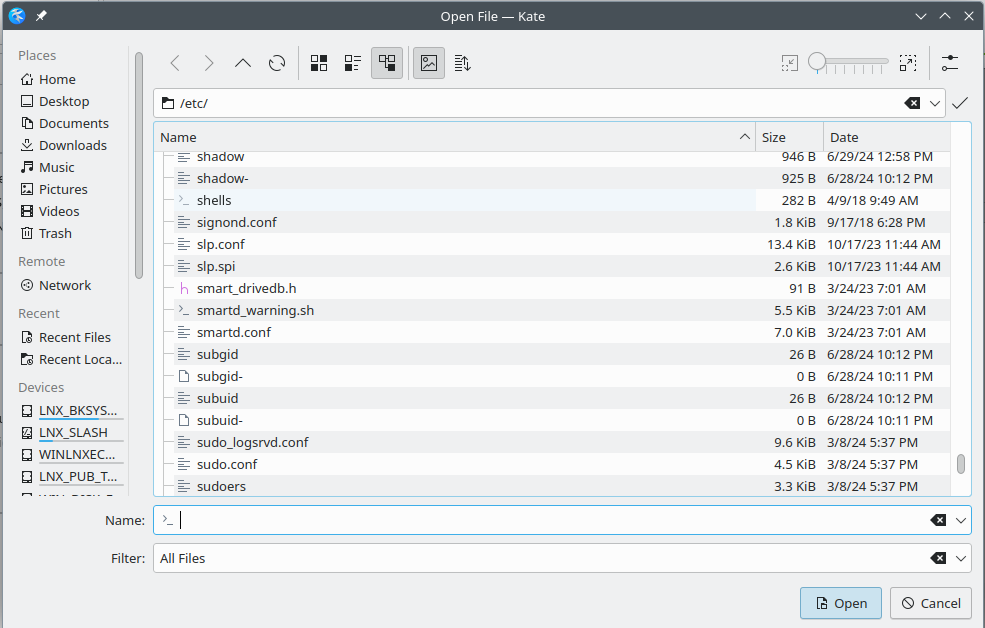Viewport: 985px width, 628px height.
Task: Clear the /etc/ location bar text
Action: (x=912, y=103)
